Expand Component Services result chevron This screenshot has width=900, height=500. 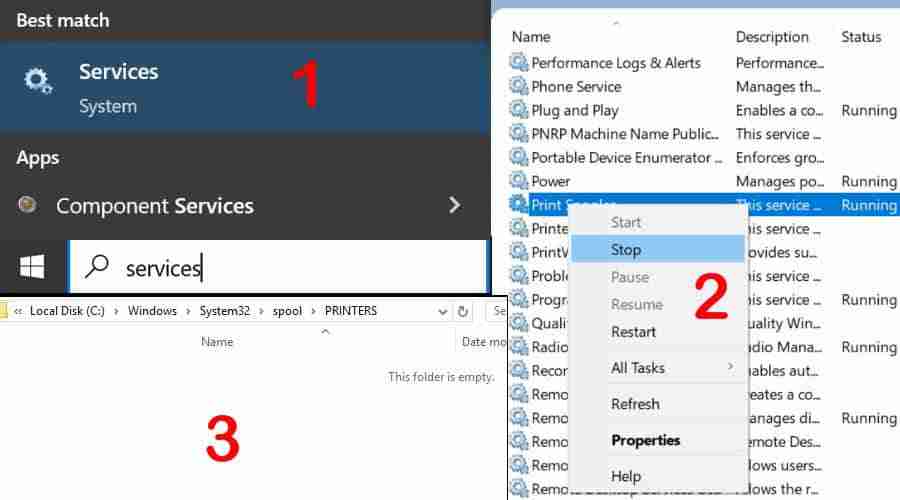click(454, 205)
